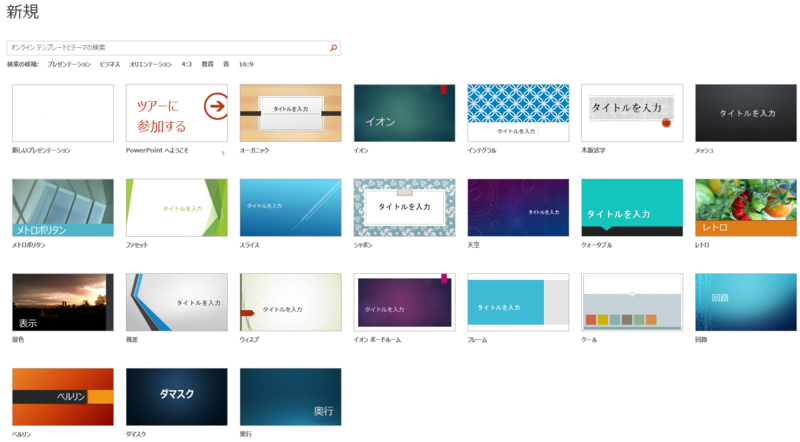Pick the インテグラル blue pattern theme thumbnail
Screen dimensions: 800x442
pyautogui.click(x=518, y=113)
